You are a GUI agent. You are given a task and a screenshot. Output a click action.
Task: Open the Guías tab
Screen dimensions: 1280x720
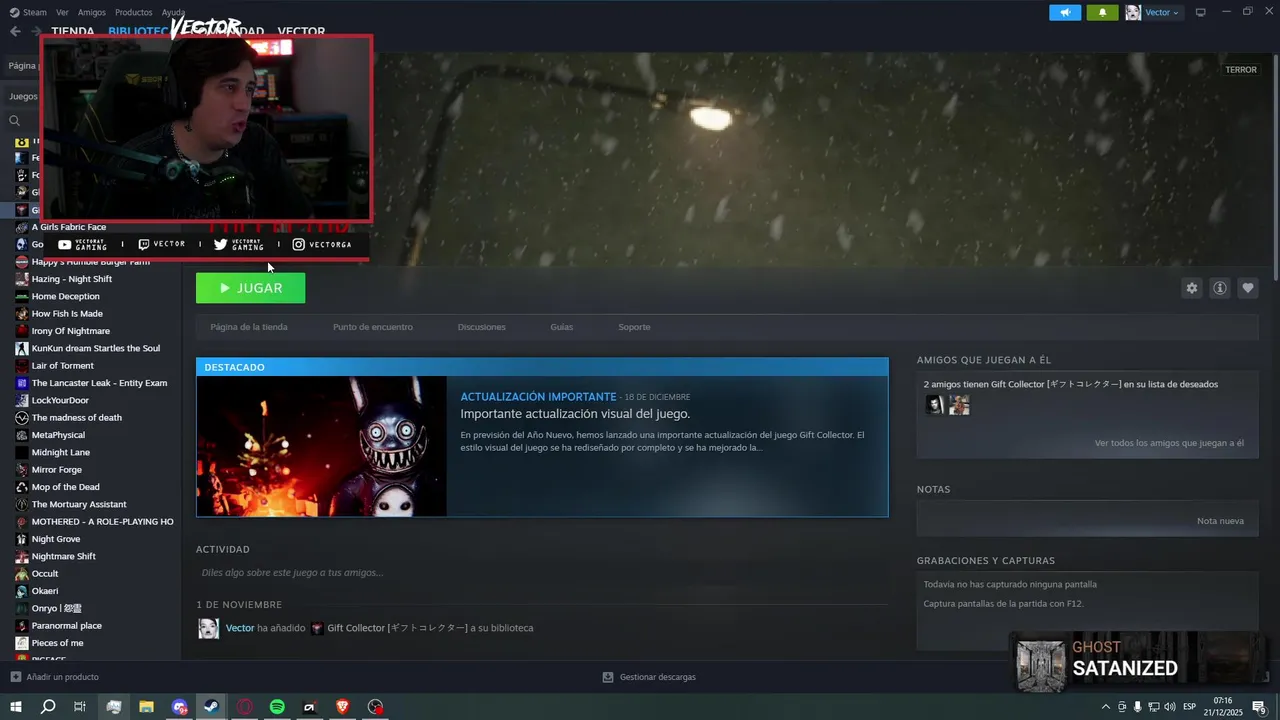pyautogui.click(x=562, y=327)
